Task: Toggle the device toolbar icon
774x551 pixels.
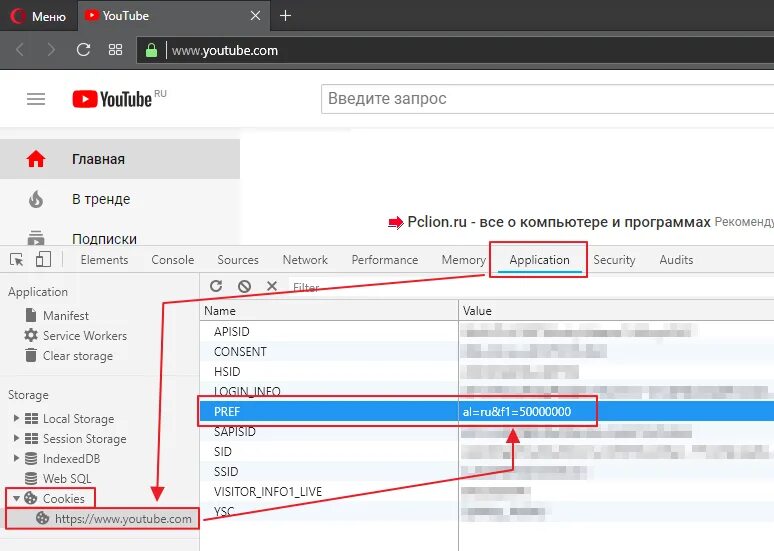Action: pos(43,259)
